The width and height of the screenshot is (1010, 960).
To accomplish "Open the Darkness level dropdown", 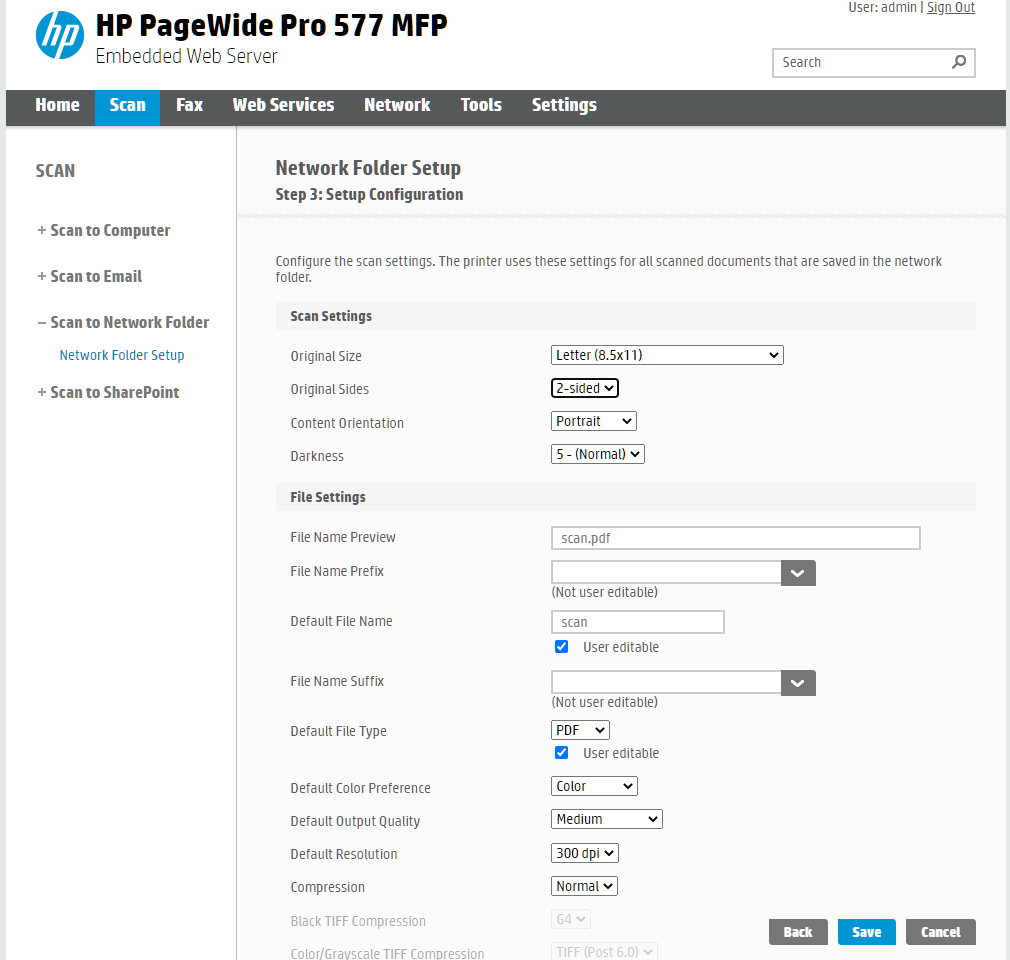I will 597,453.
